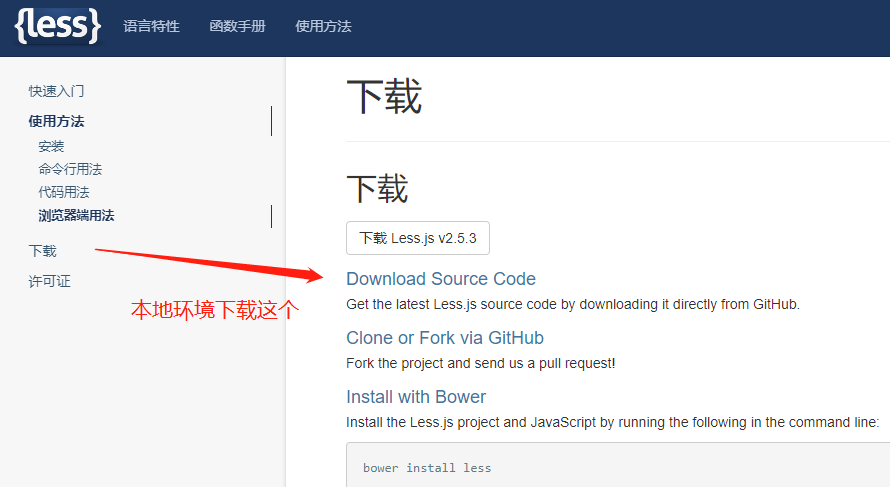
Task: Open the Download Source Code link
Action: 441,279
